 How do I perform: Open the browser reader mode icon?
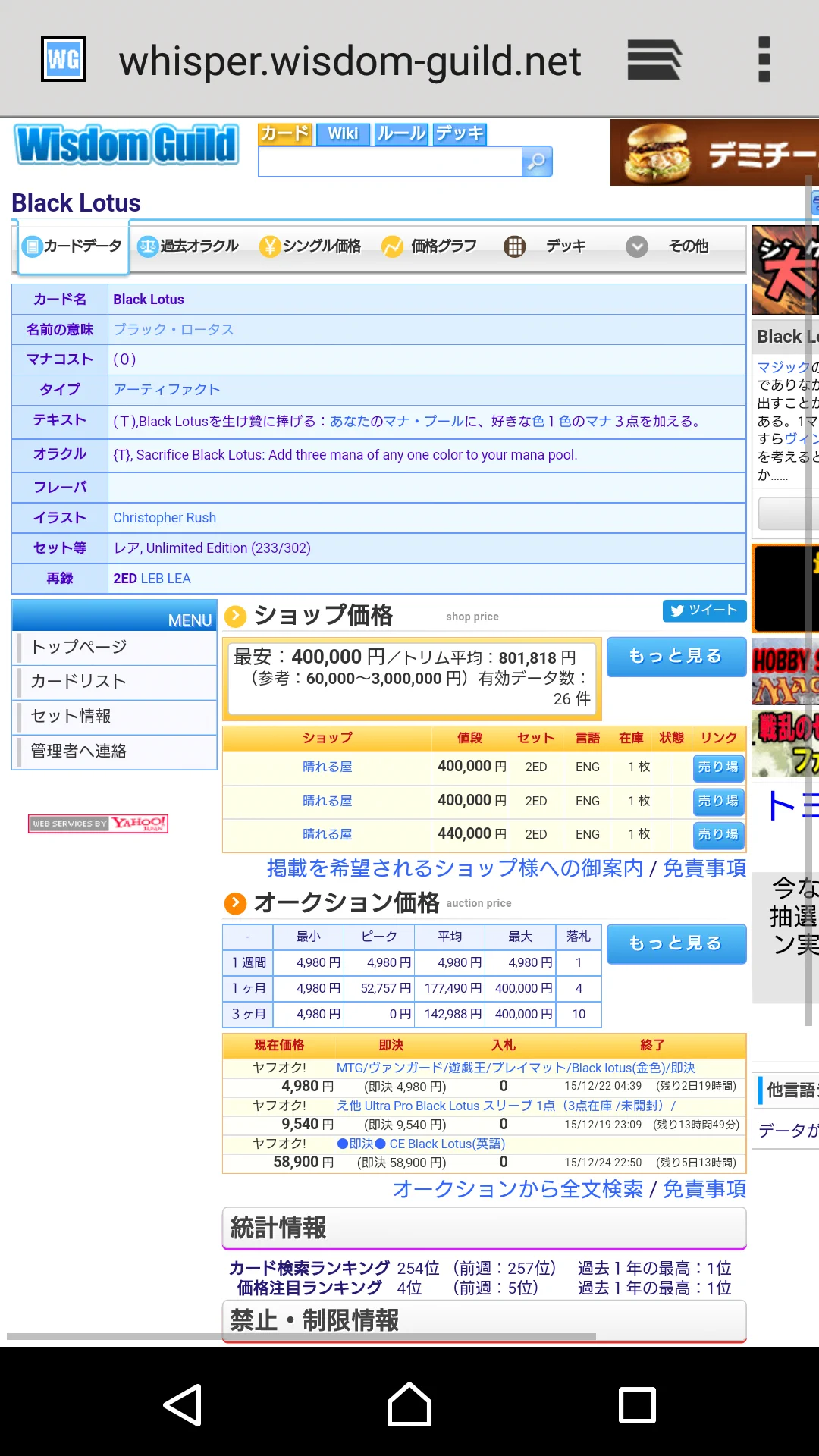654,60
